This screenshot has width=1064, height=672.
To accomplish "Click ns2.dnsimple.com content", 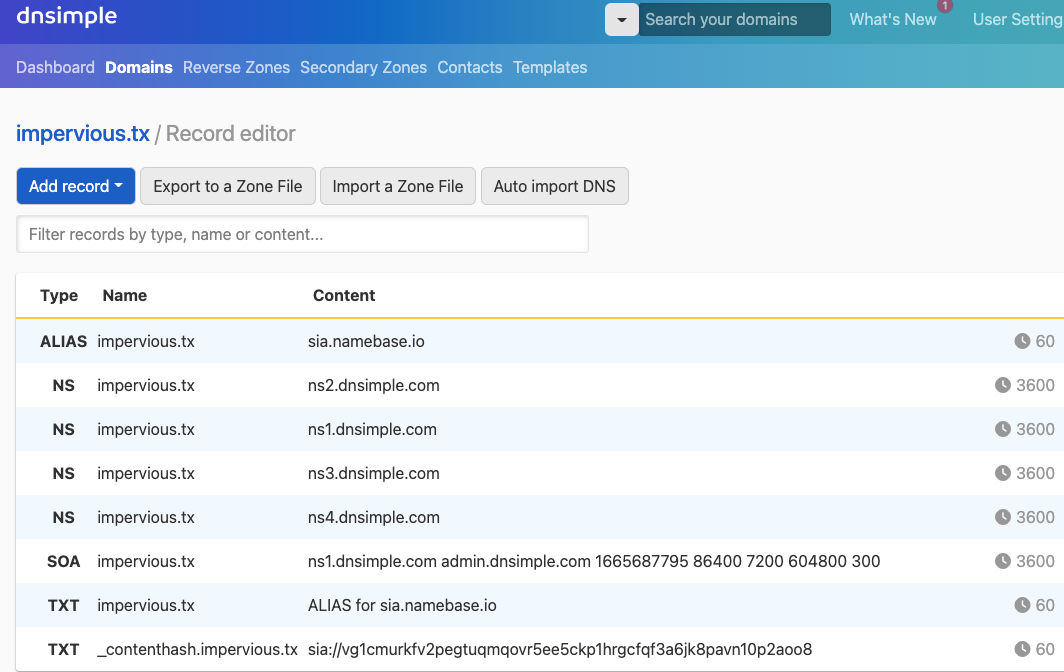I will 374,386.
